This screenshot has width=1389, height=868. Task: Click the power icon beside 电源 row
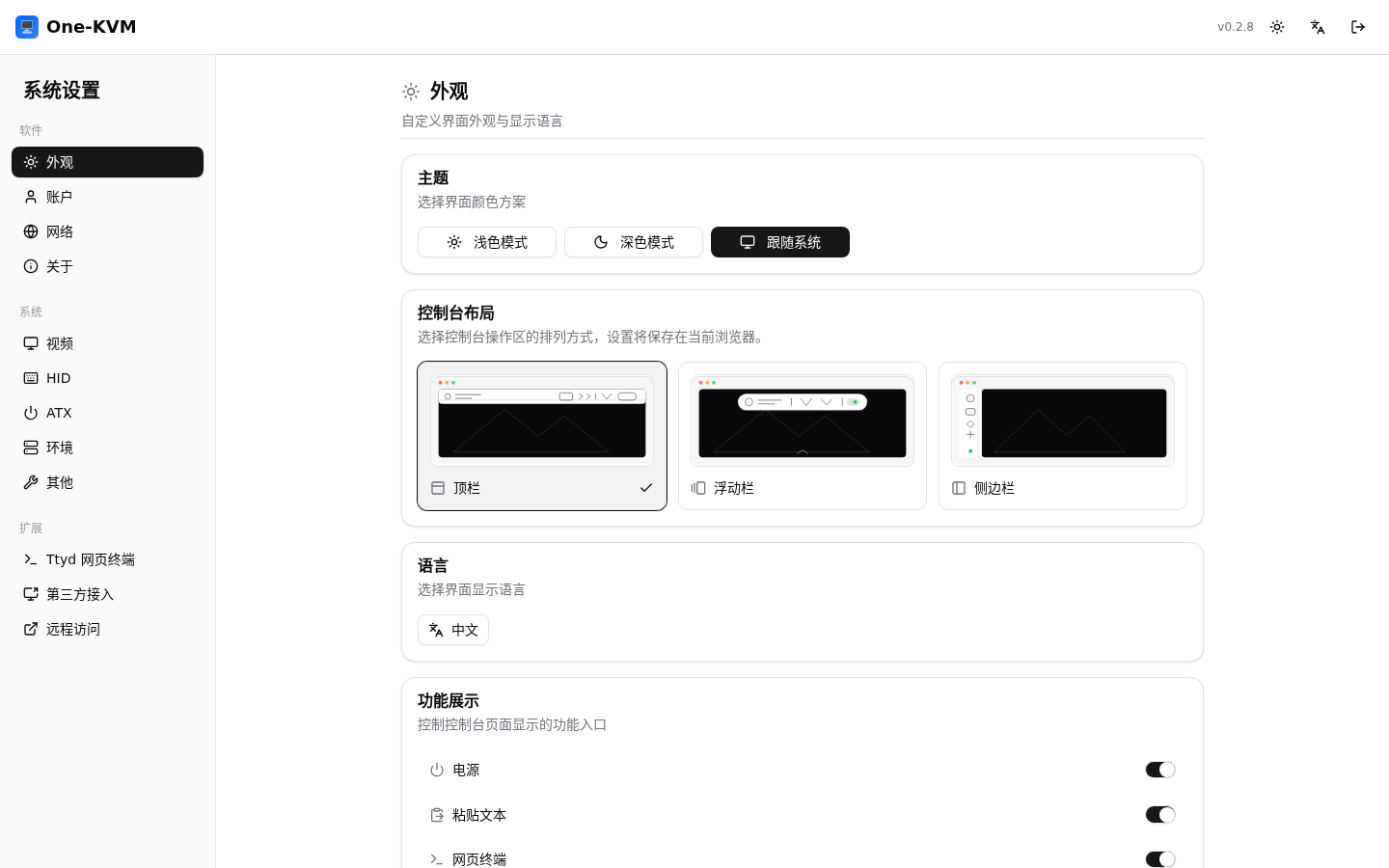[x=437, y=770]
